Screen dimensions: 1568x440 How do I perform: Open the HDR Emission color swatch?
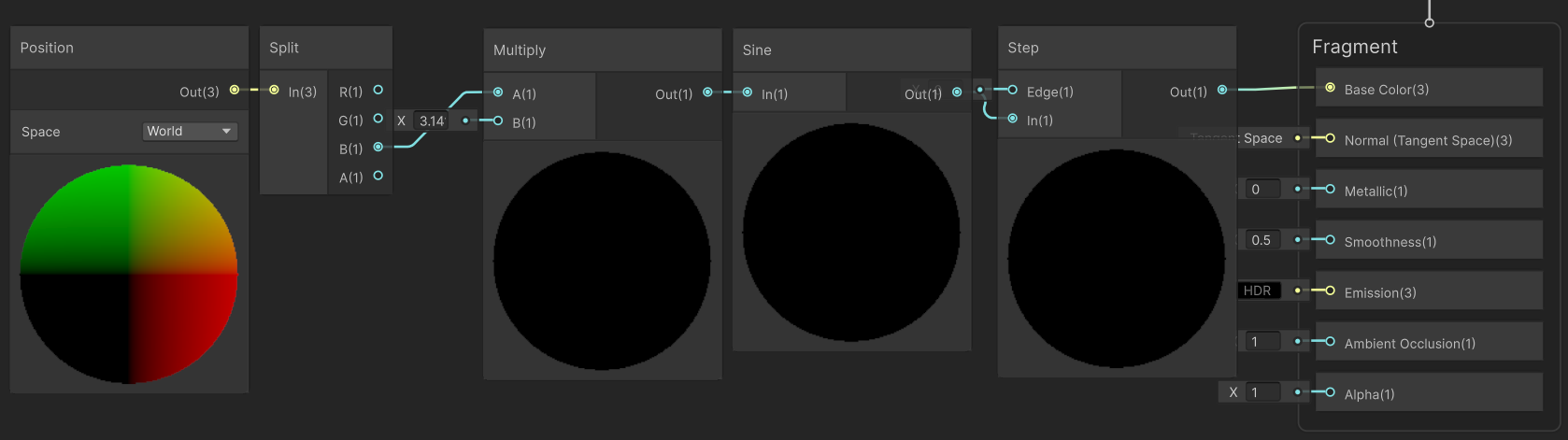1259,291
